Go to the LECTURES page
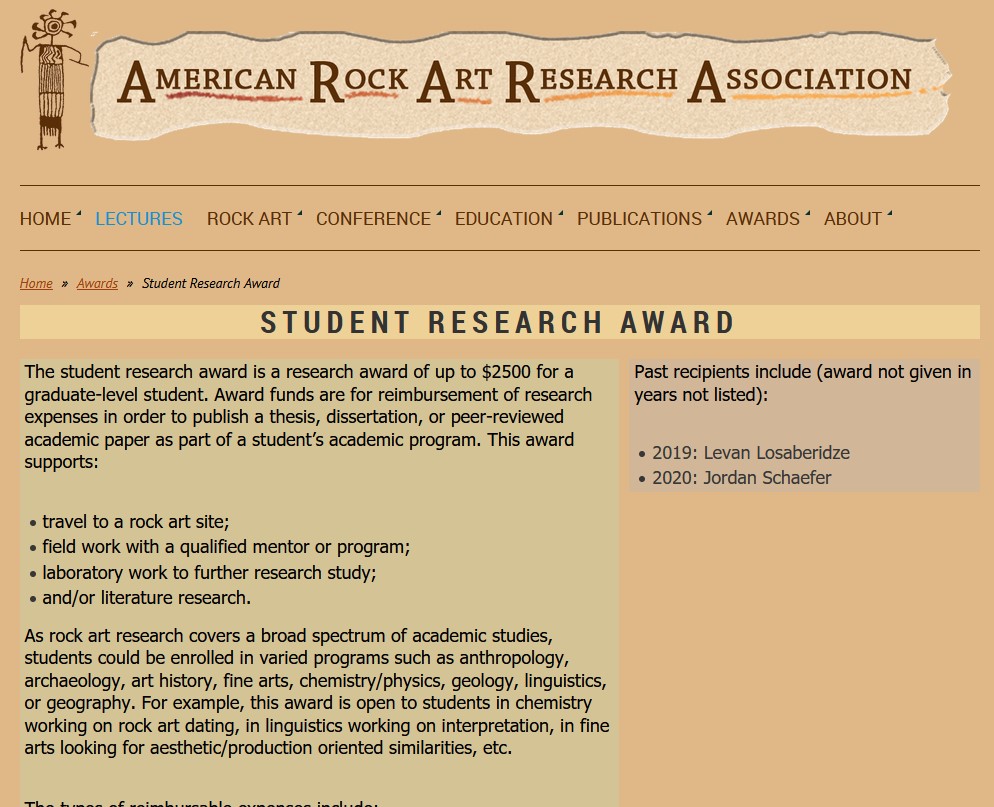This screenshot has height=807, width=994. pos(139,219)
